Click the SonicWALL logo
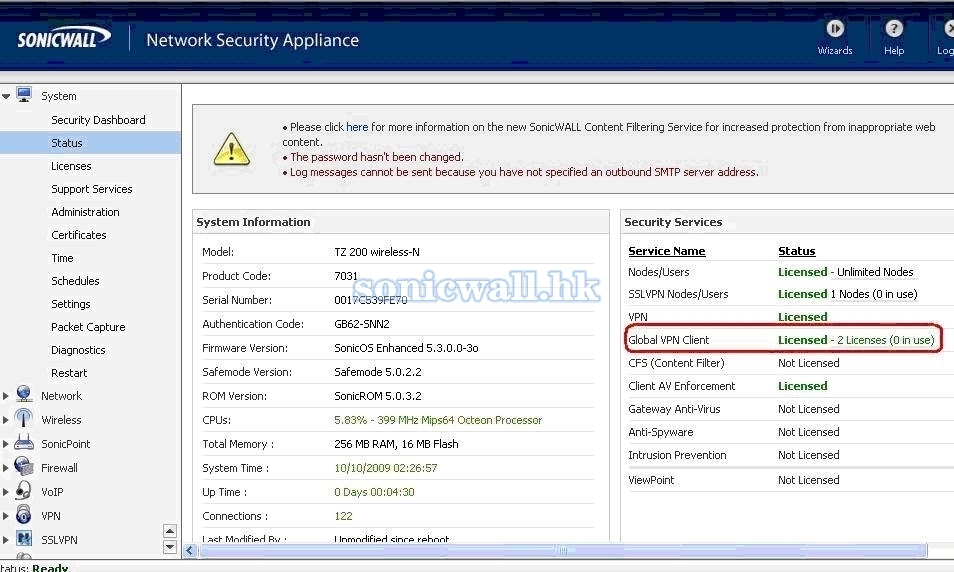The image size is (954, 572). click(x=63, y=38)
